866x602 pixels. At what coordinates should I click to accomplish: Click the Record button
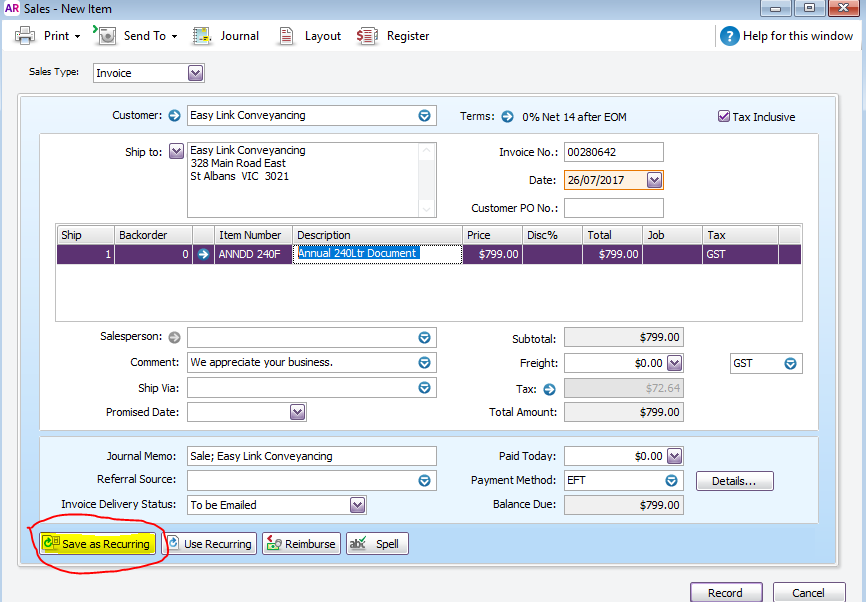tap(726, 593)
